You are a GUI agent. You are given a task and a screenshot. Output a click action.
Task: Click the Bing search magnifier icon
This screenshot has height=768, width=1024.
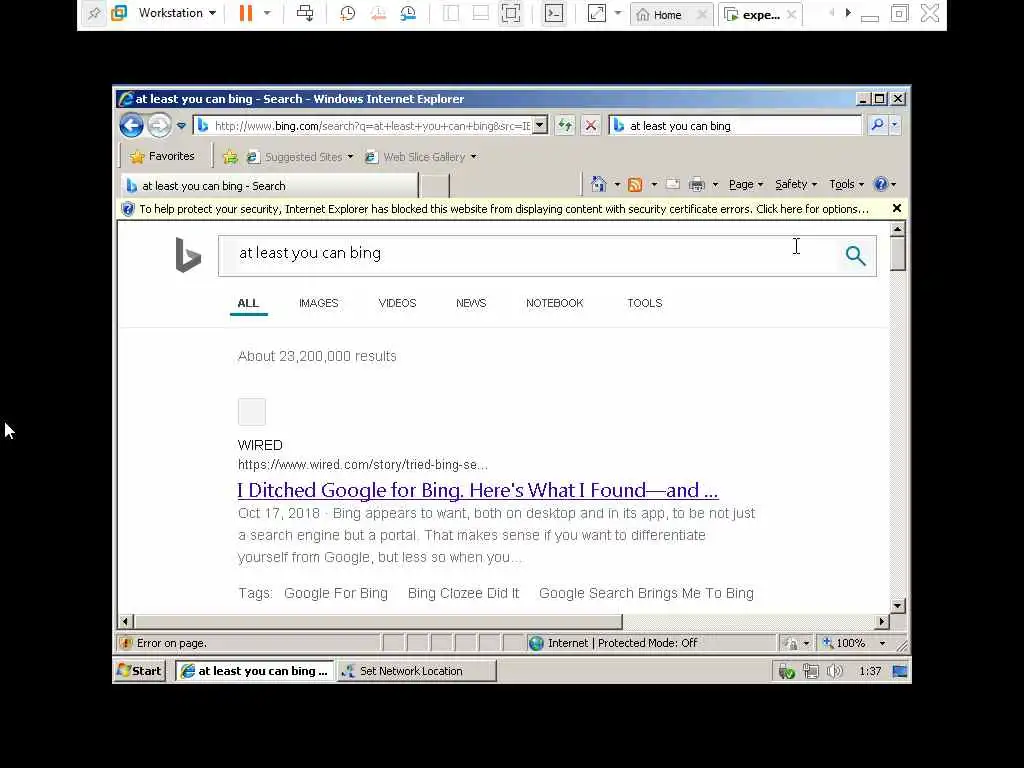856,255
